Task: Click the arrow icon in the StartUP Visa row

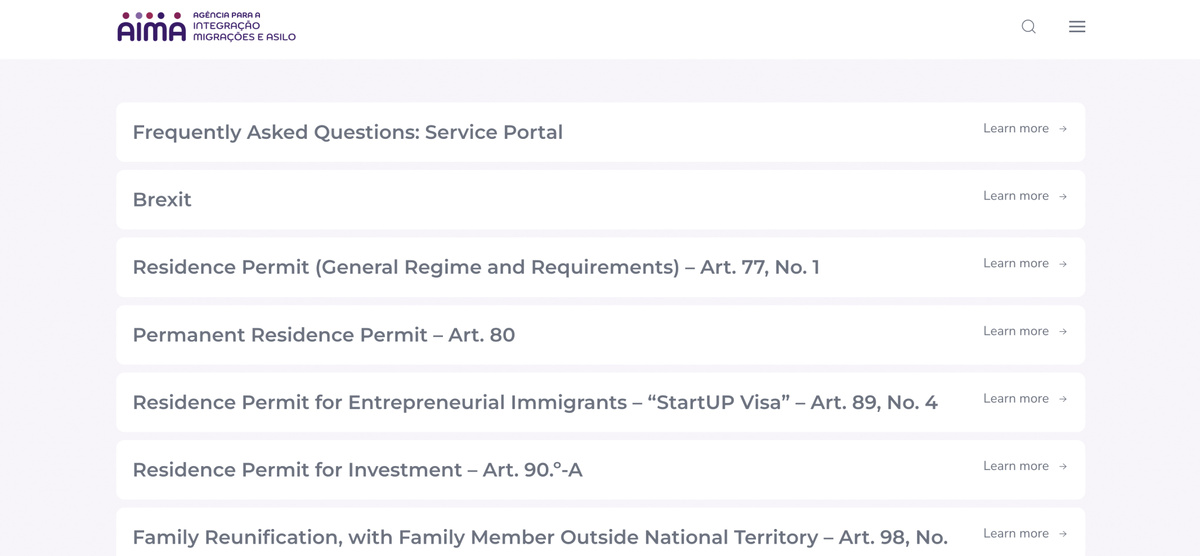Action: (x=1063, y=399)
